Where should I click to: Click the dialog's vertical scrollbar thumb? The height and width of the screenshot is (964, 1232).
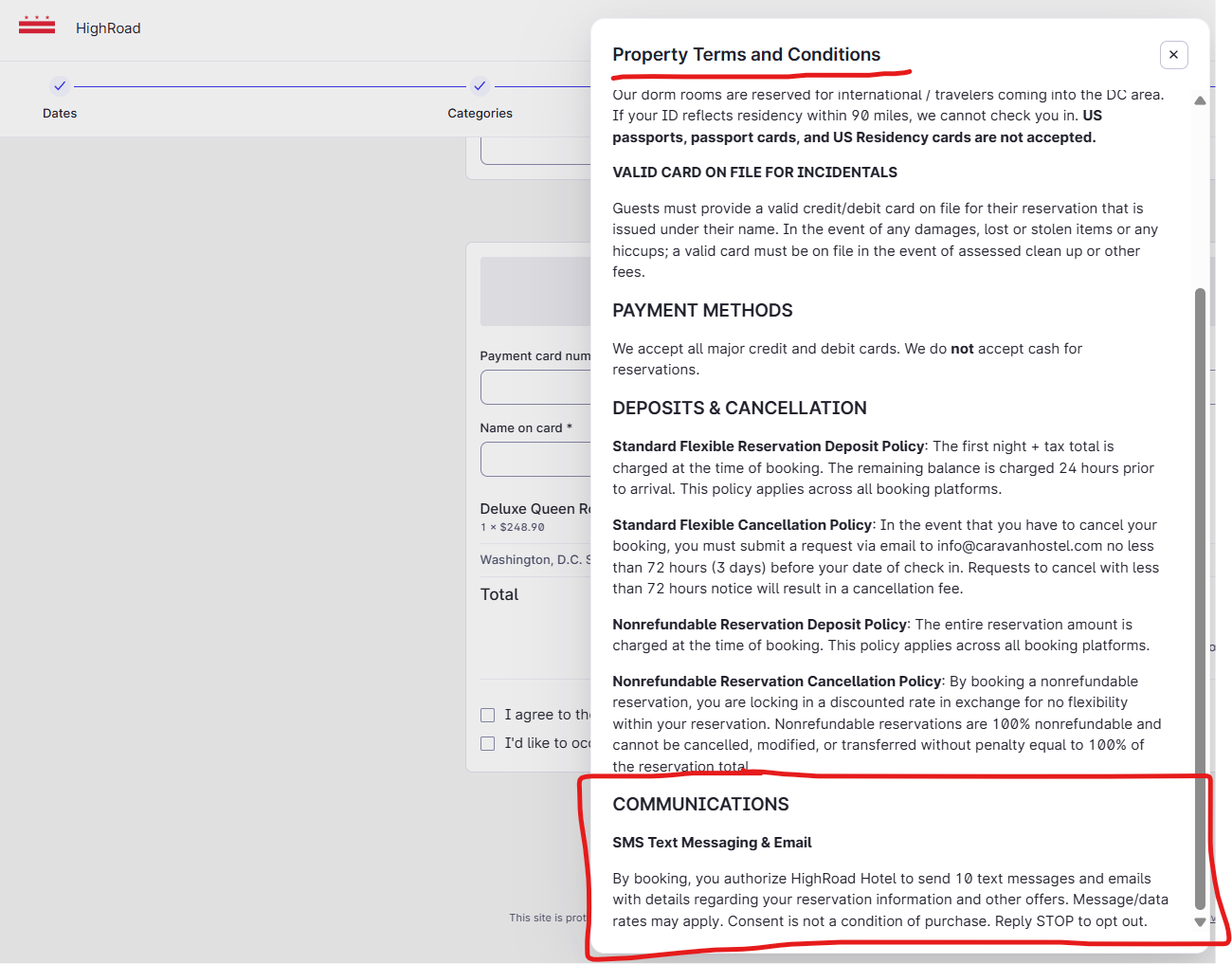1200,597
